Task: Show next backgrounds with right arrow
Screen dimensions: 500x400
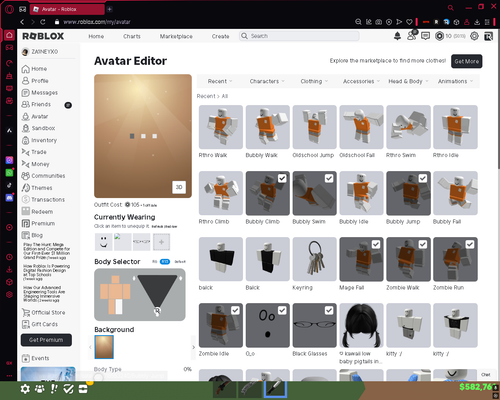Action: tap(193, 347)
